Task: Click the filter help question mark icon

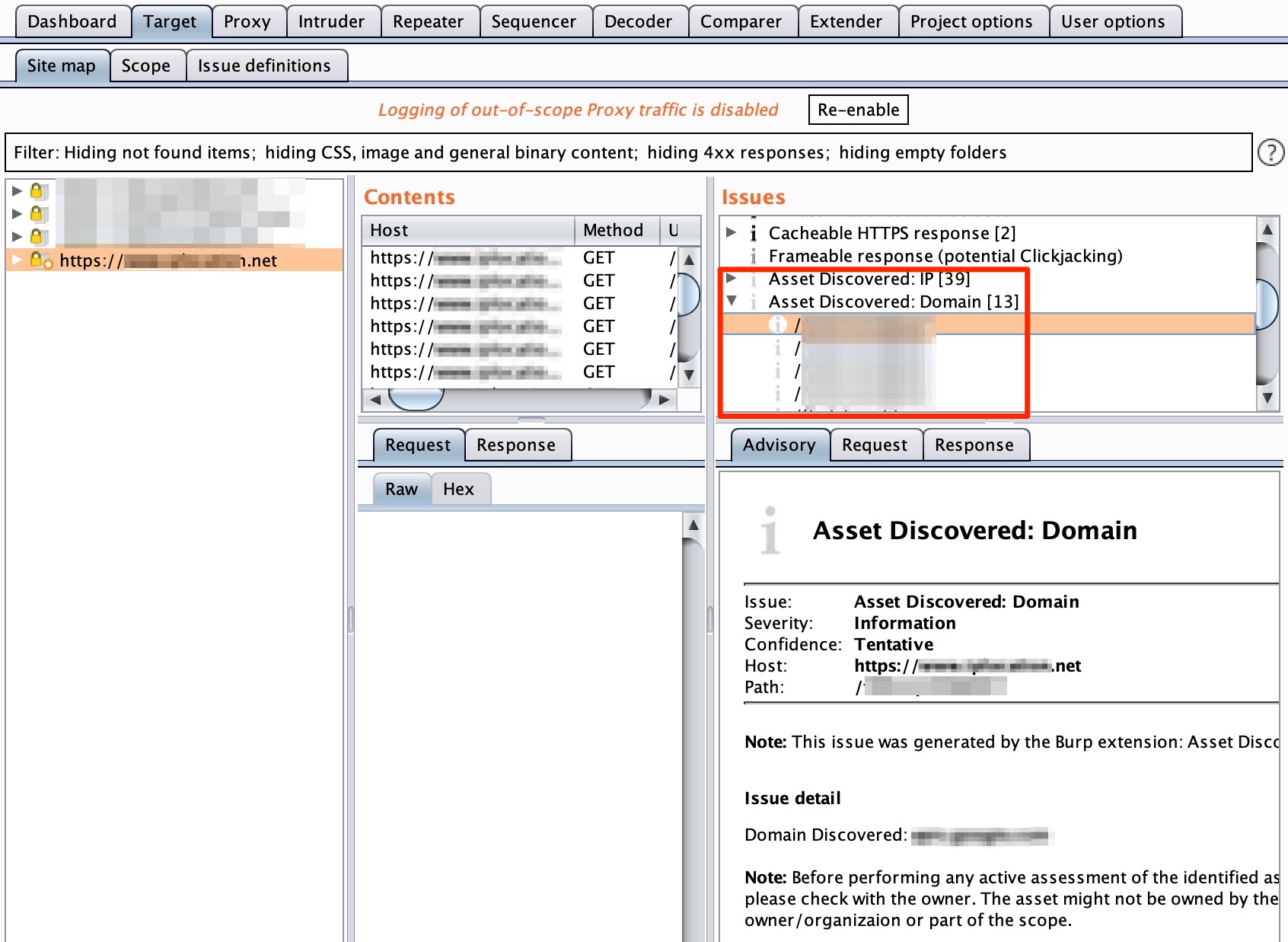Action: coord(1270,152)
